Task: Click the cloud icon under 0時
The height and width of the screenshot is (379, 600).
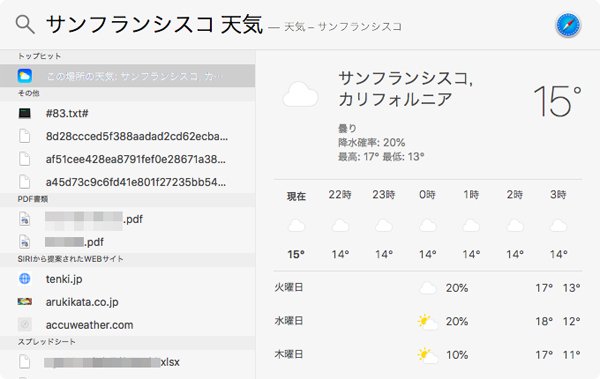Action: [427, 225]
